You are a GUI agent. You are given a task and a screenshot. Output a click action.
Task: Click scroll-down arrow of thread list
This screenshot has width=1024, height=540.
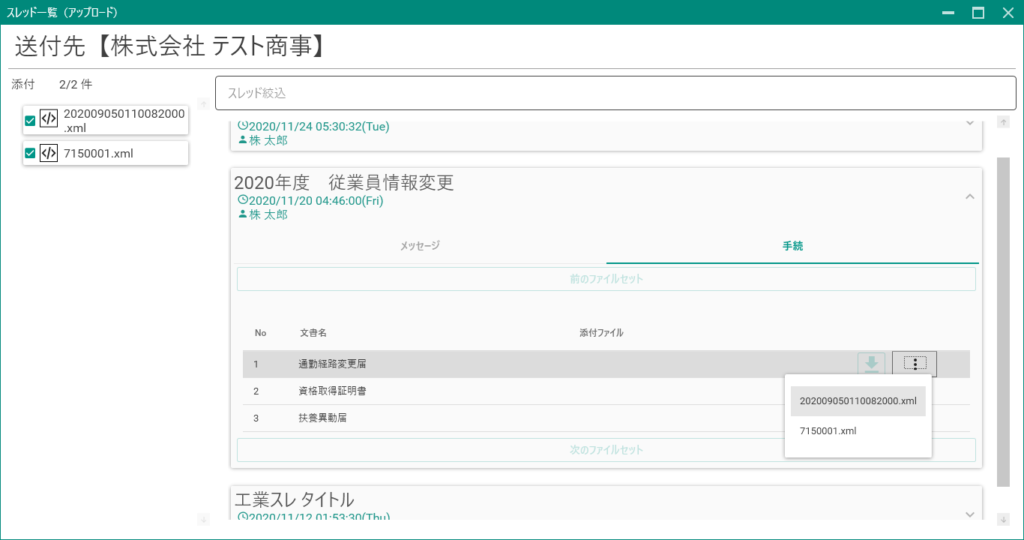[1003, 518]
